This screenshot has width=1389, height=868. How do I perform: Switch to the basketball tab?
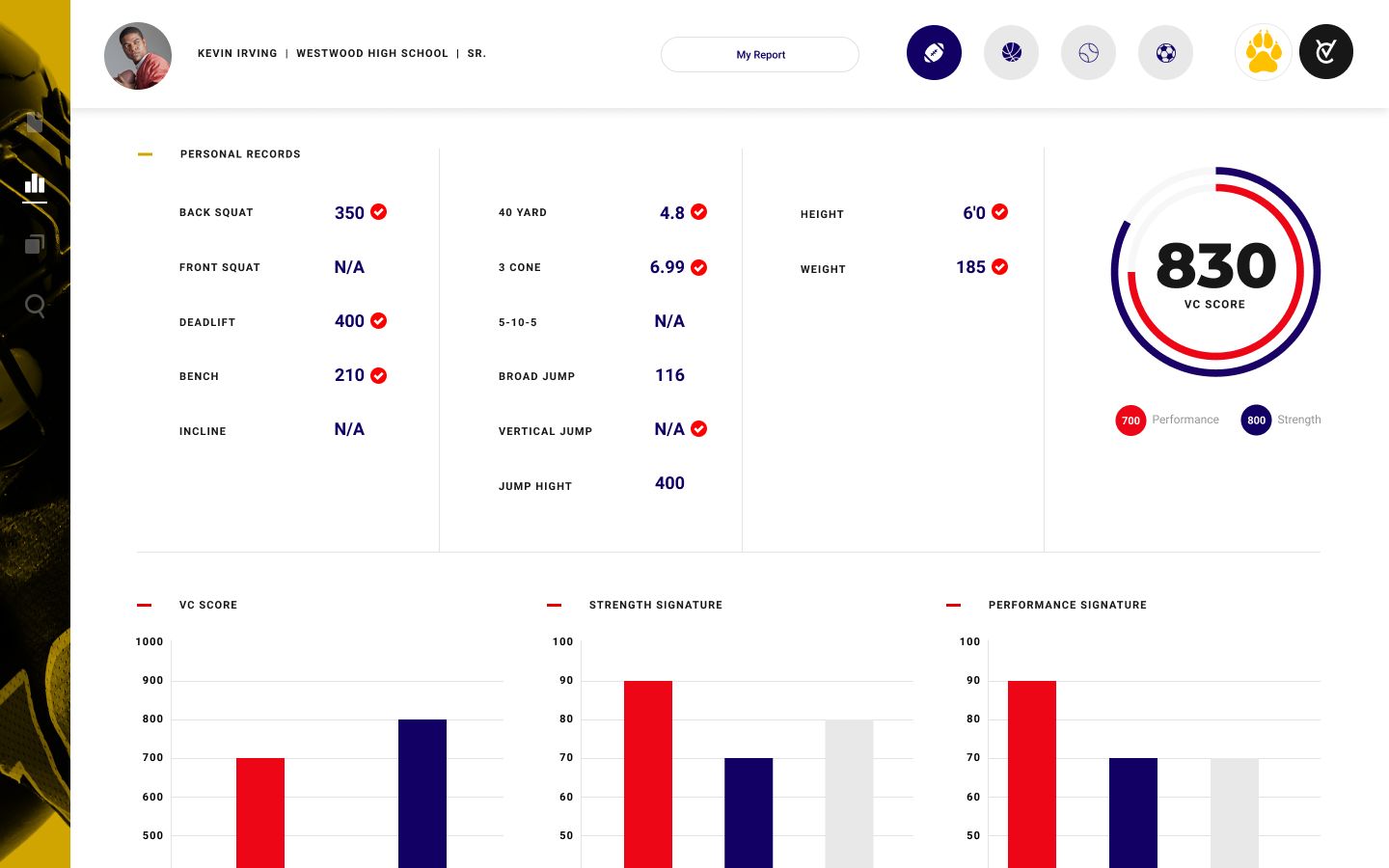pyautogui.click(x=1011, y=52)
